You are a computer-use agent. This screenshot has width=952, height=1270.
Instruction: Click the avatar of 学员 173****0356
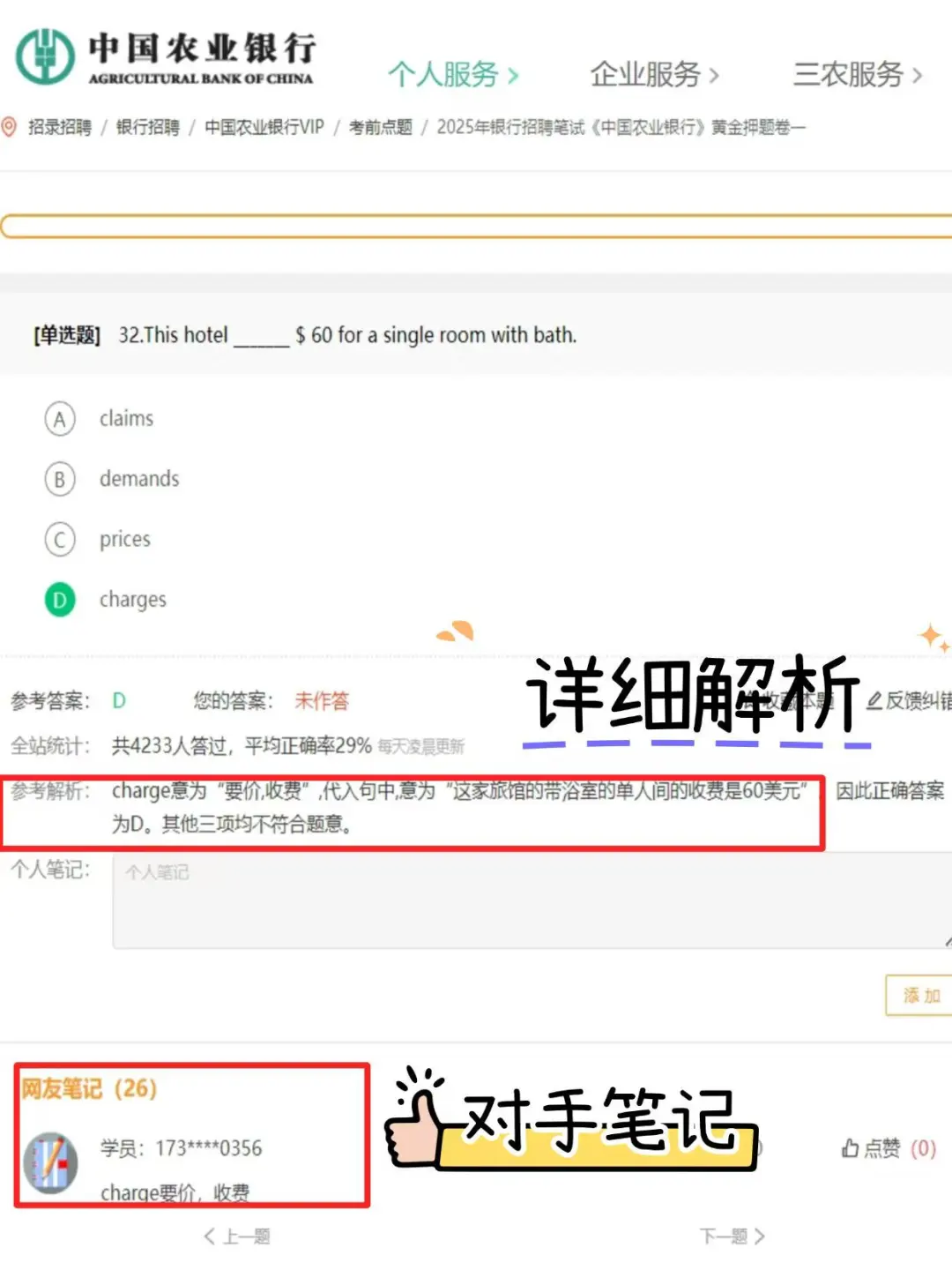pyautogui.click(x=50, y=1163)
